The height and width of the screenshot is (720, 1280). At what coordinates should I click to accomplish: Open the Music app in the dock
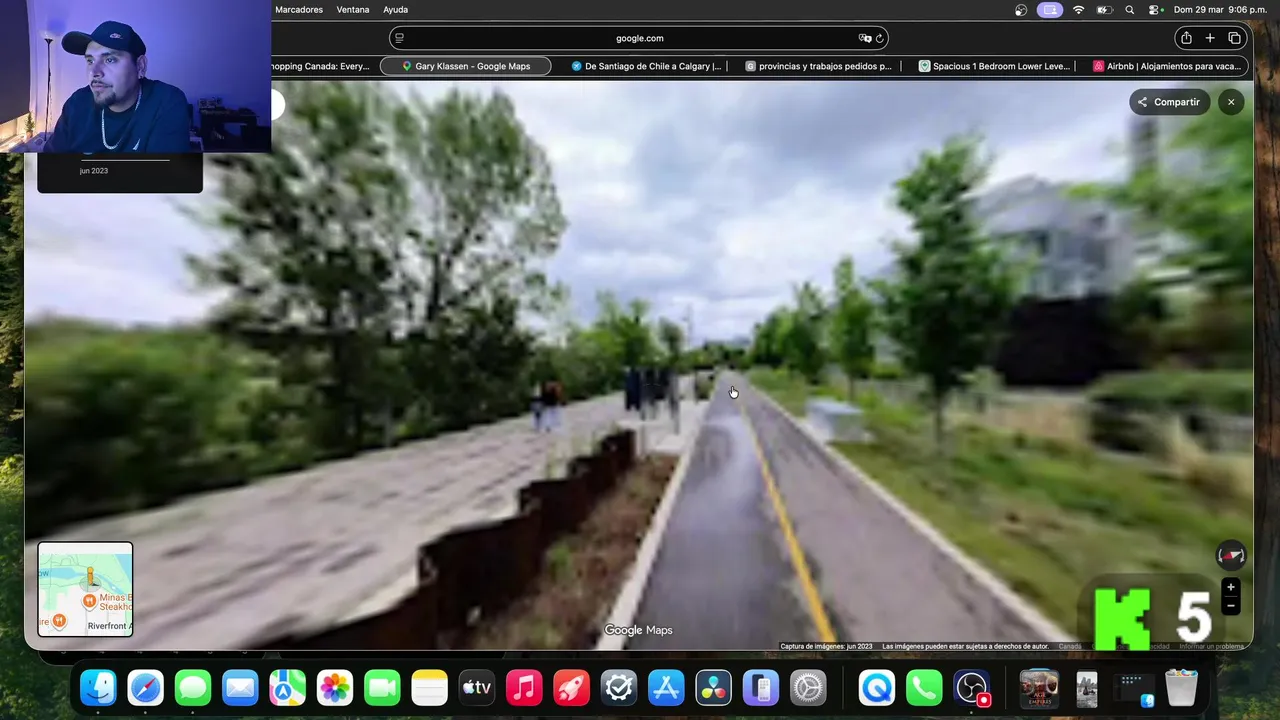524,688
